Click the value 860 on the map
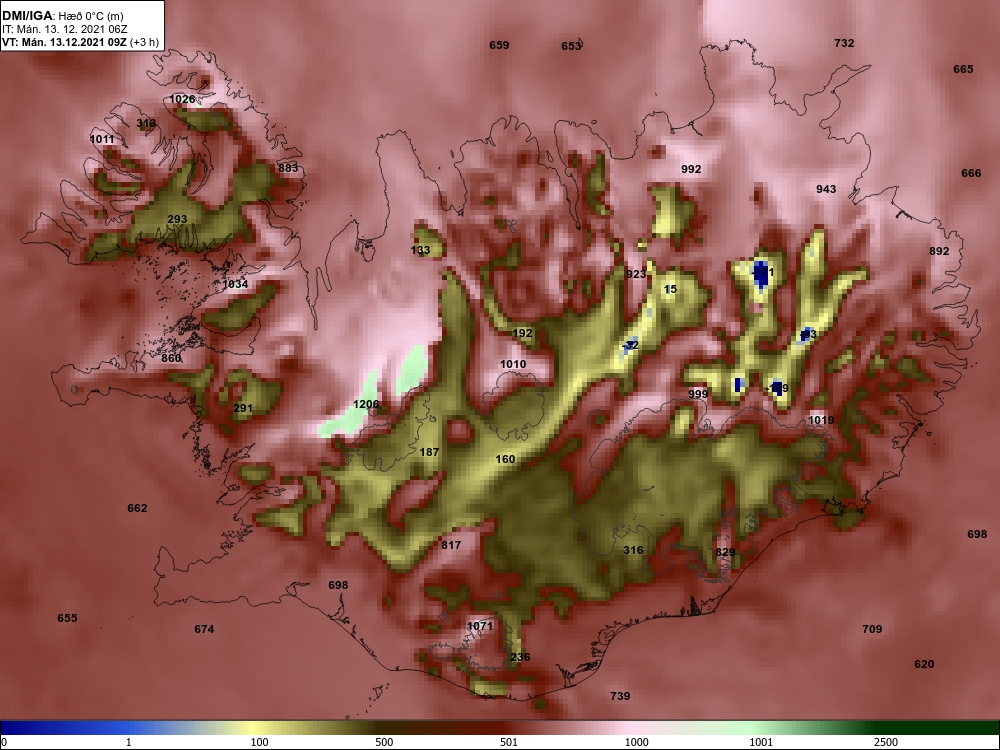 [171, 358]
